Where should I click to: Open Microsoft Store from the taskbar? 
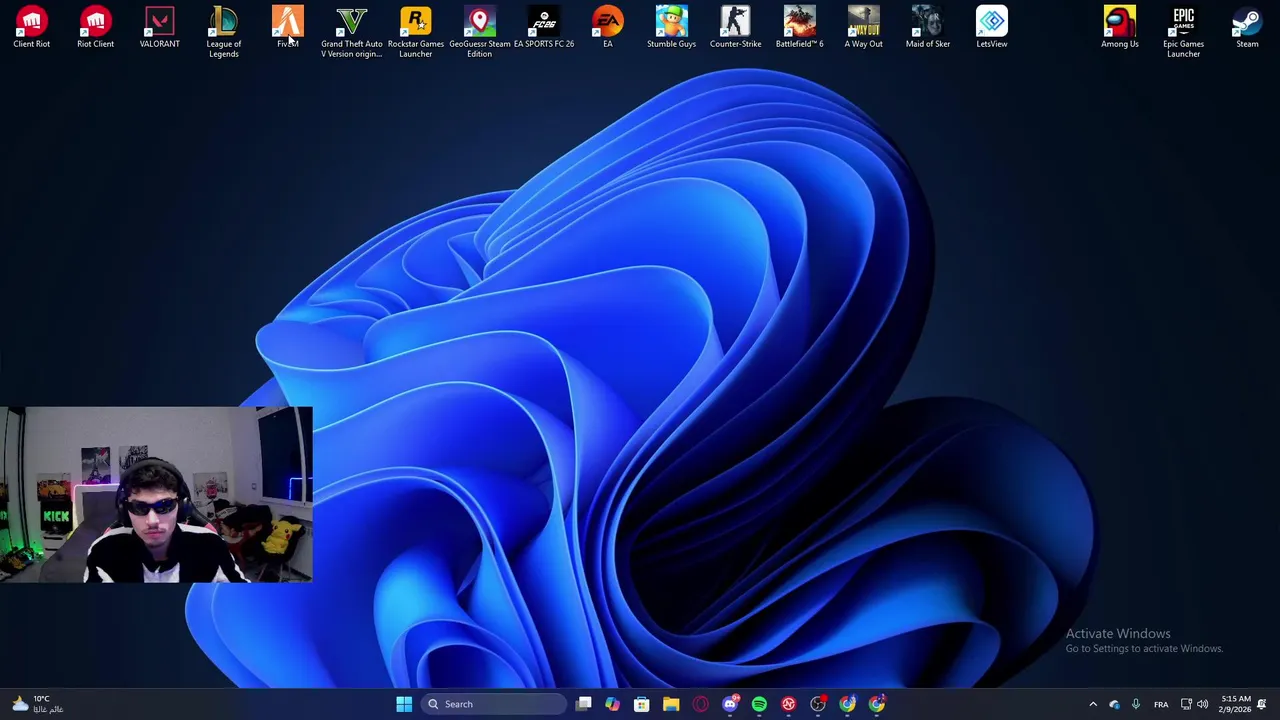pos(642,704)
